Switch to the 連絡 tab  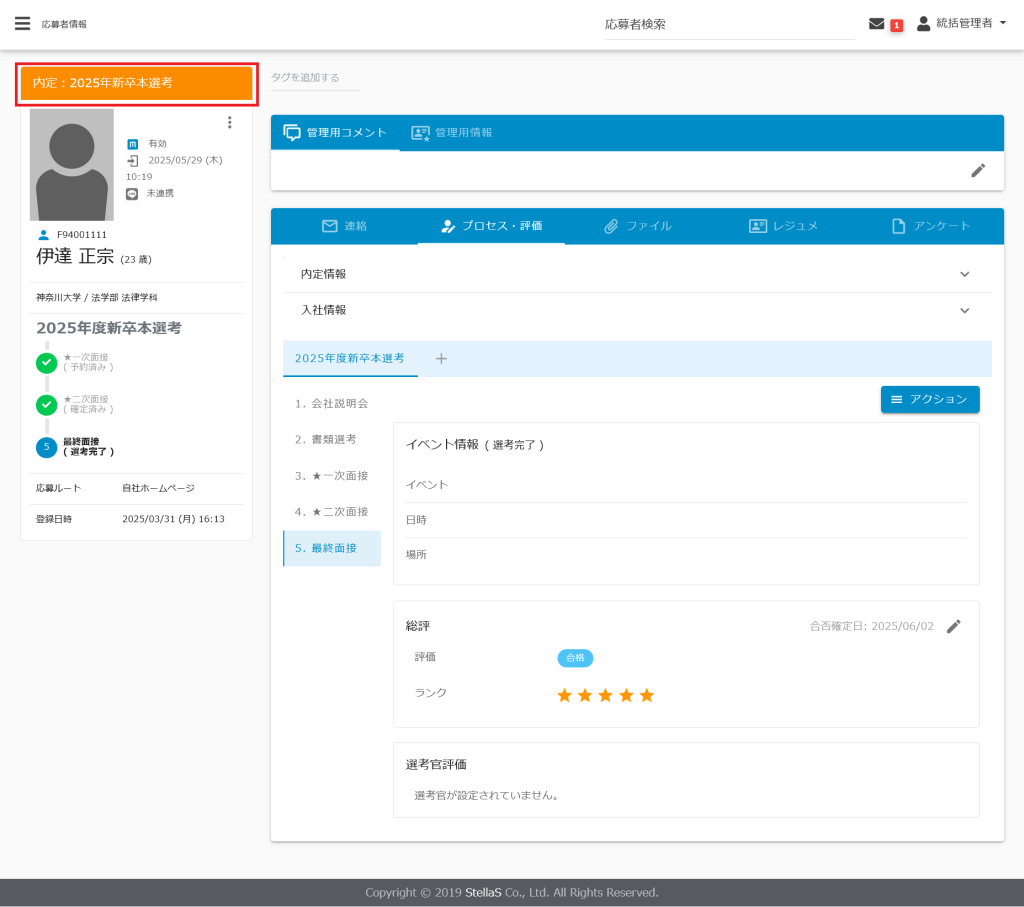coord(344,226)
